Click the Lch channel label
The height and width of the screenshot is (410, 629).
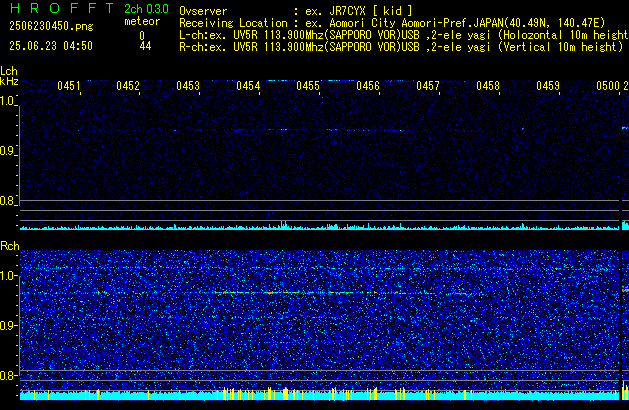(x=9, y=71)
